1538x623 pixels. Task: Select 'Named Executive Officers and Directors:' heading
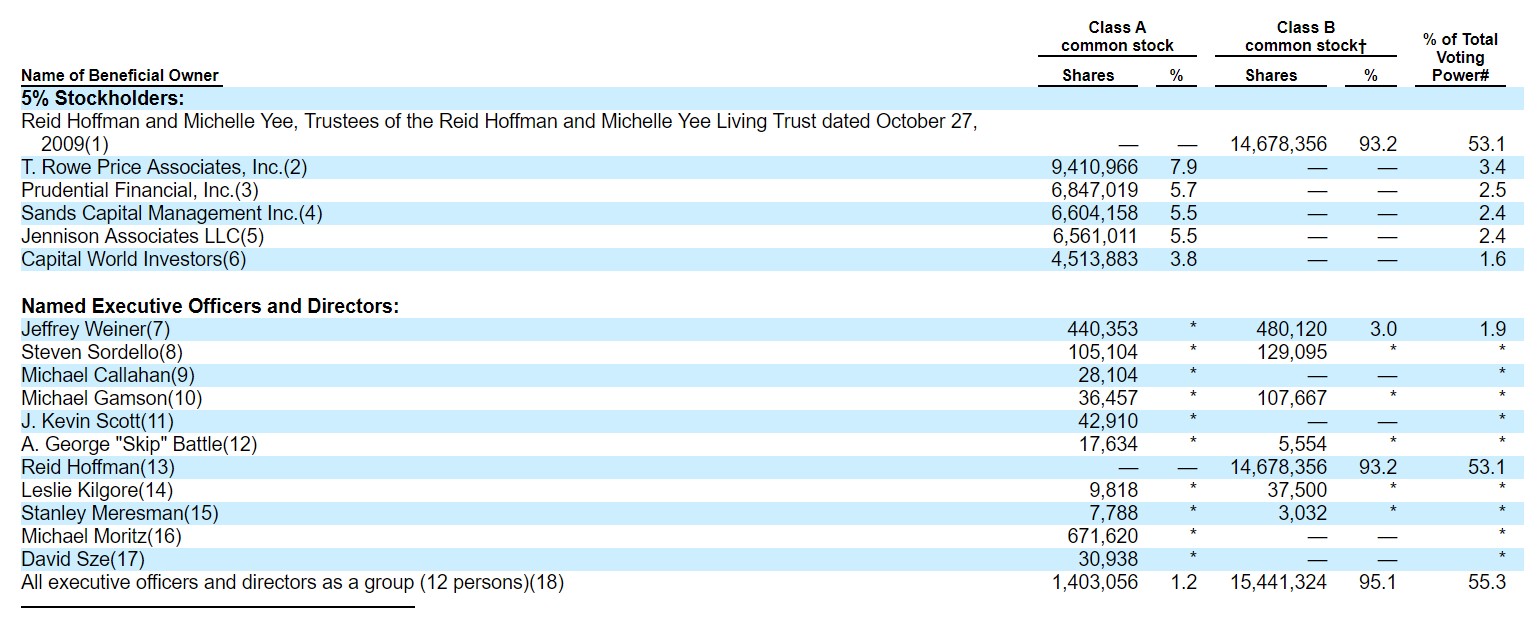click(210, 306)
